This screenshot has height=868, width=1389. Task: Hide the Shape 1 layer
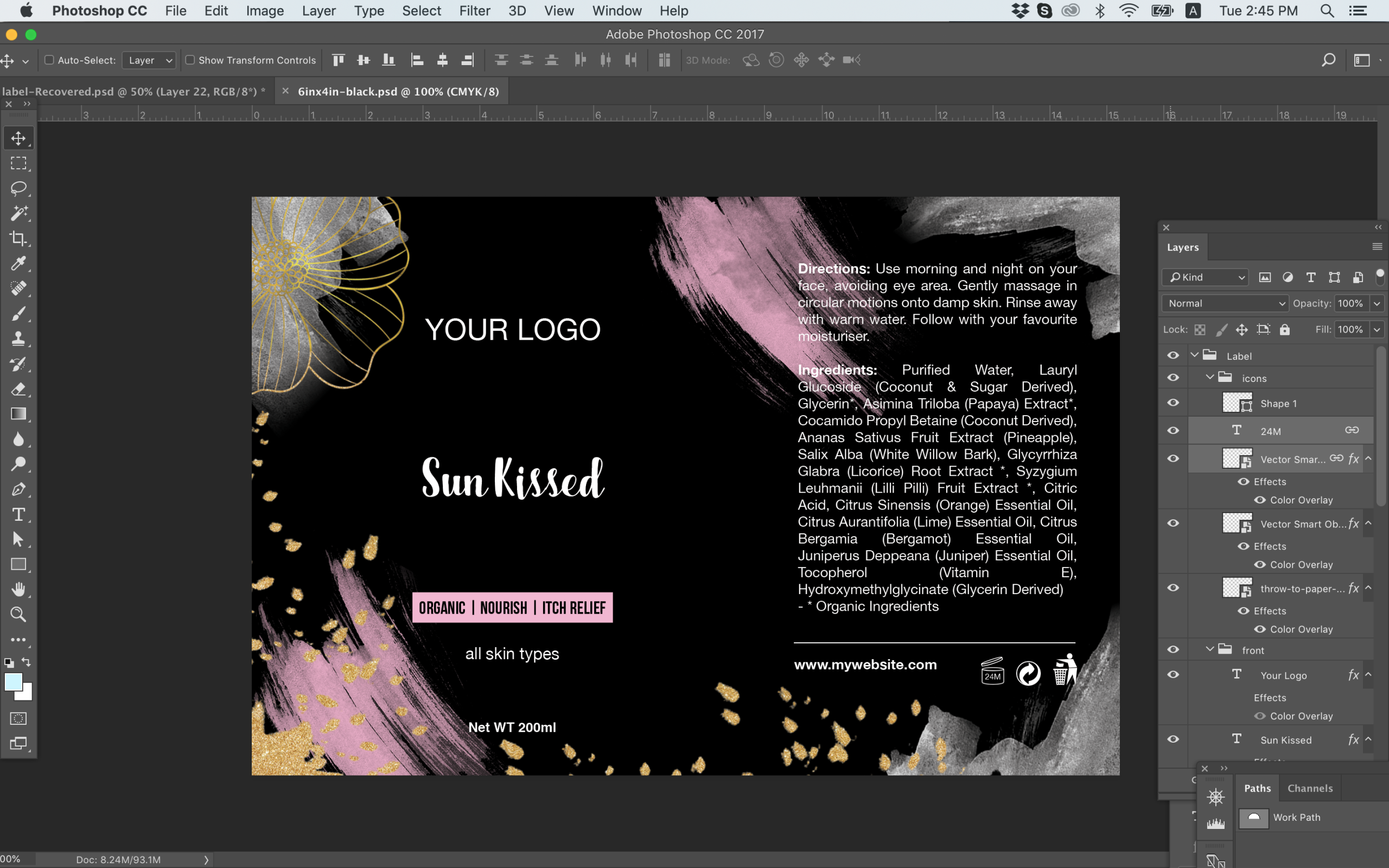(x=1173, y=403)
